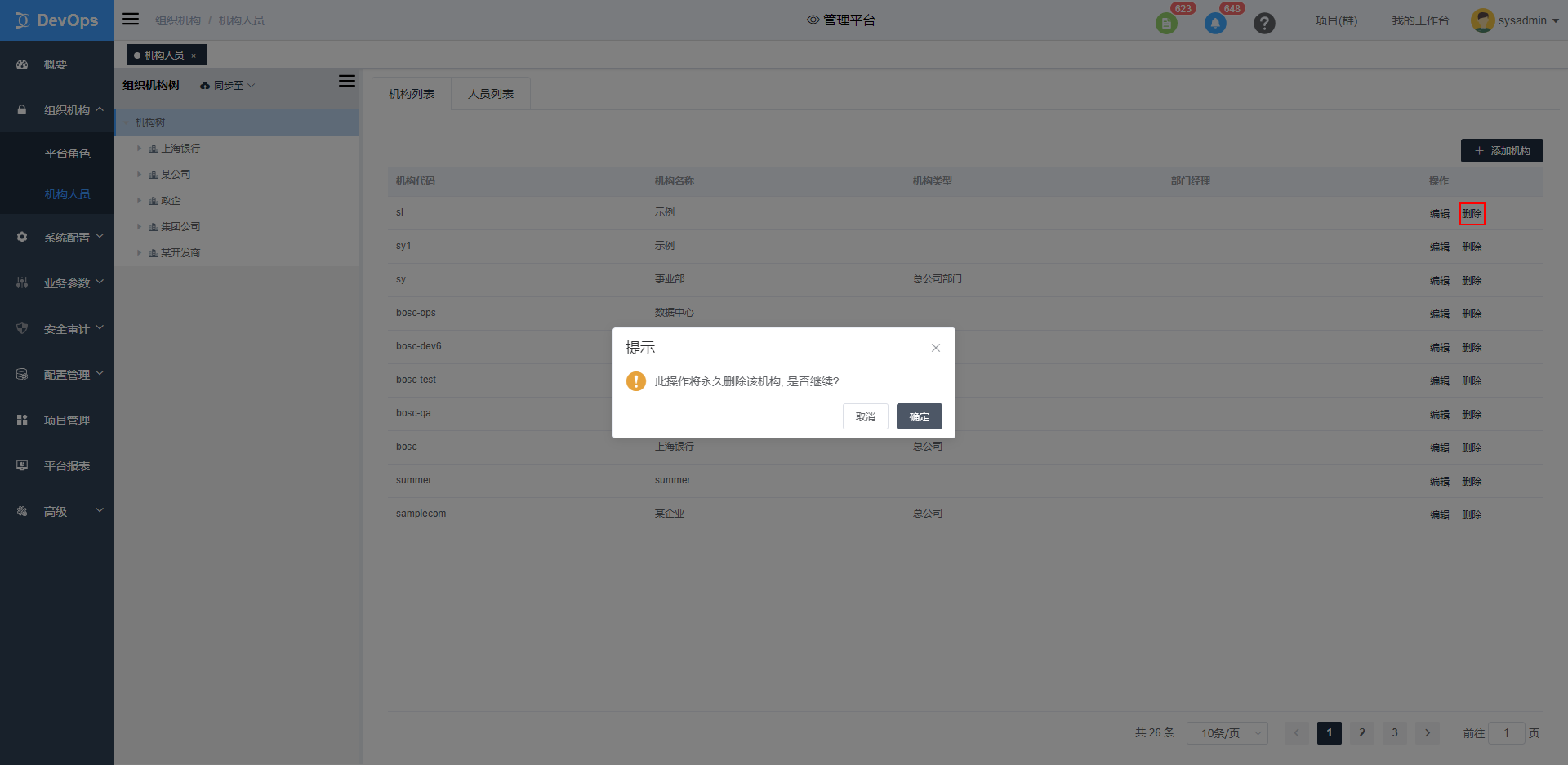Image resolution: width=1568 pixels, height=765 pixels.
Task: Click the 事业部 name cell
Action: tap(670, 279)
